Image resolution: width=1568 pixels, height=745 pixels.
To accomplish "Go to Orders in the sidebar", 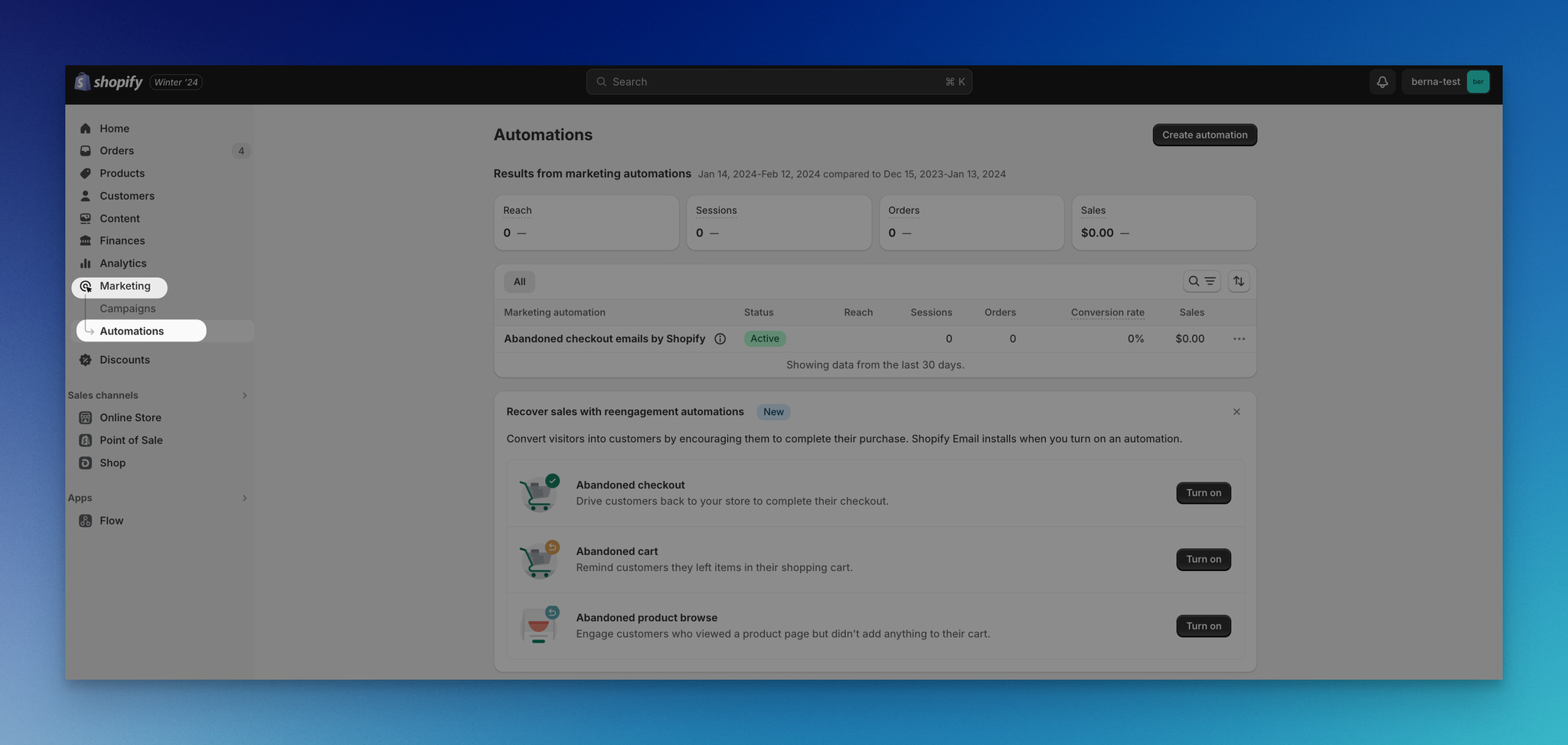I will 116,151.
